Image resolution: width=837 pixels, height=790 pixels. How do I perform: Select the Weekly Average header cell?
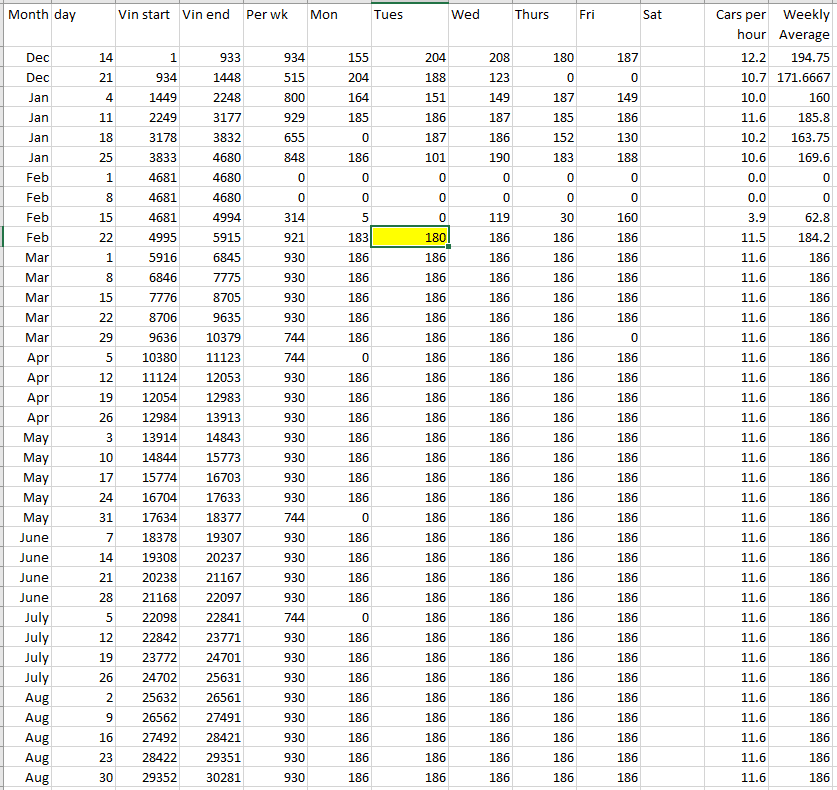coord(803,25)
